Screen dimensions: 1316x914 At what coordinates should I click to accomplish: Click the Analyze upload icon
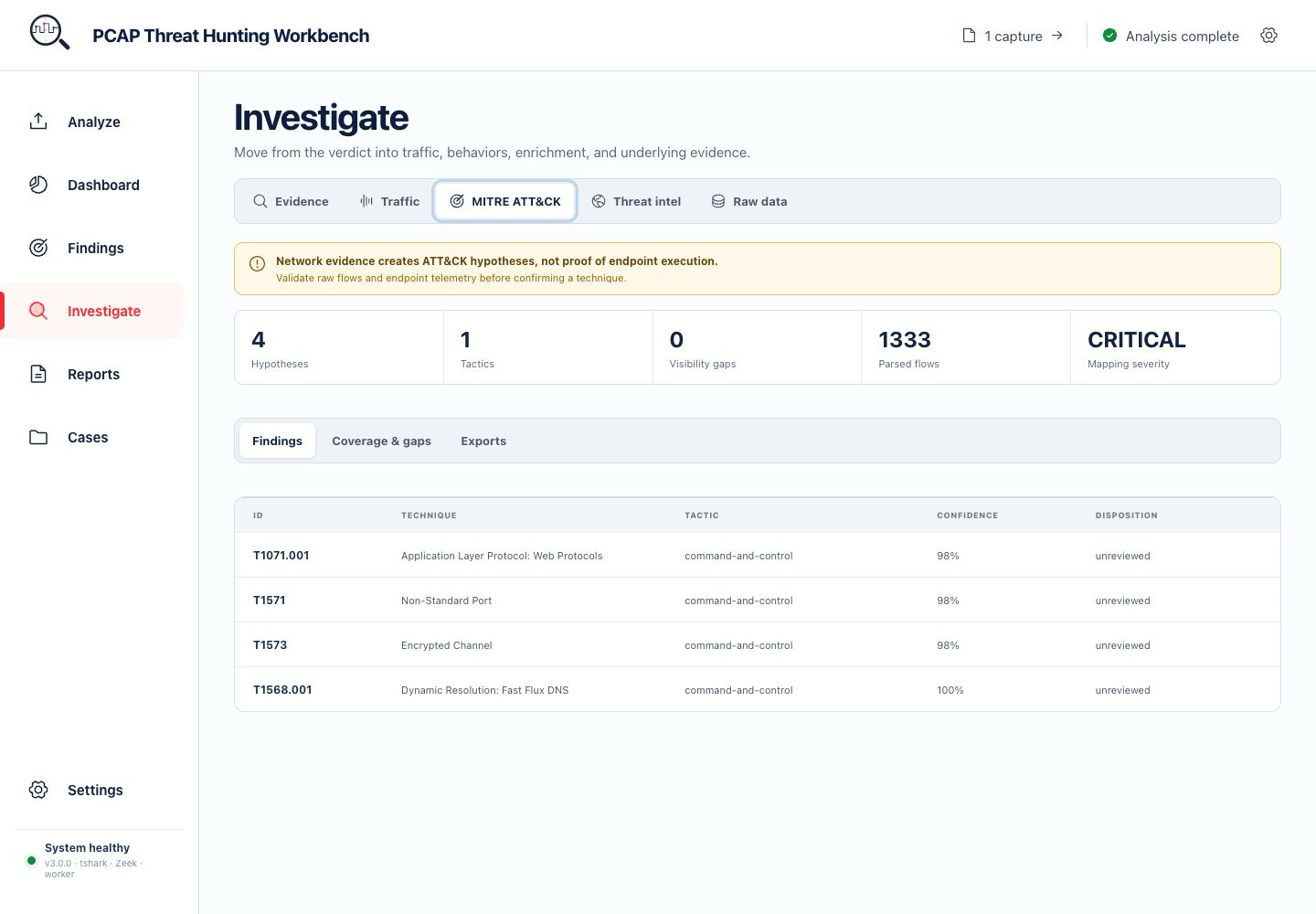coord(38,121)
